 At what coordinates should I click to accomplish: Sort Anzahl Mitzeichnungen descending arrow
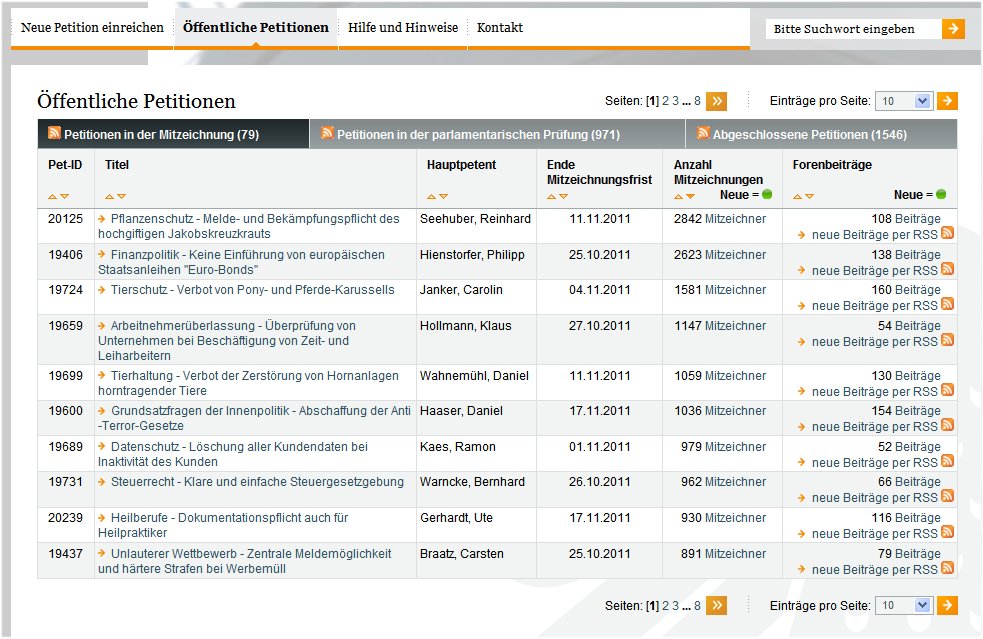point(690,197)
